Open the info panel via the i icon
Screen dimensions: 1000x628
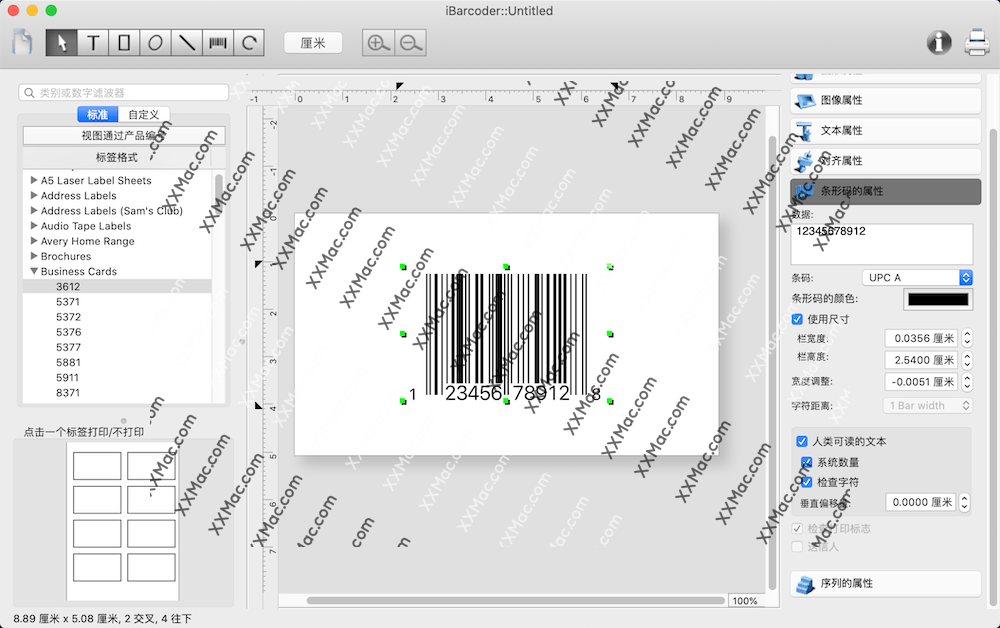tap(938, 42)
